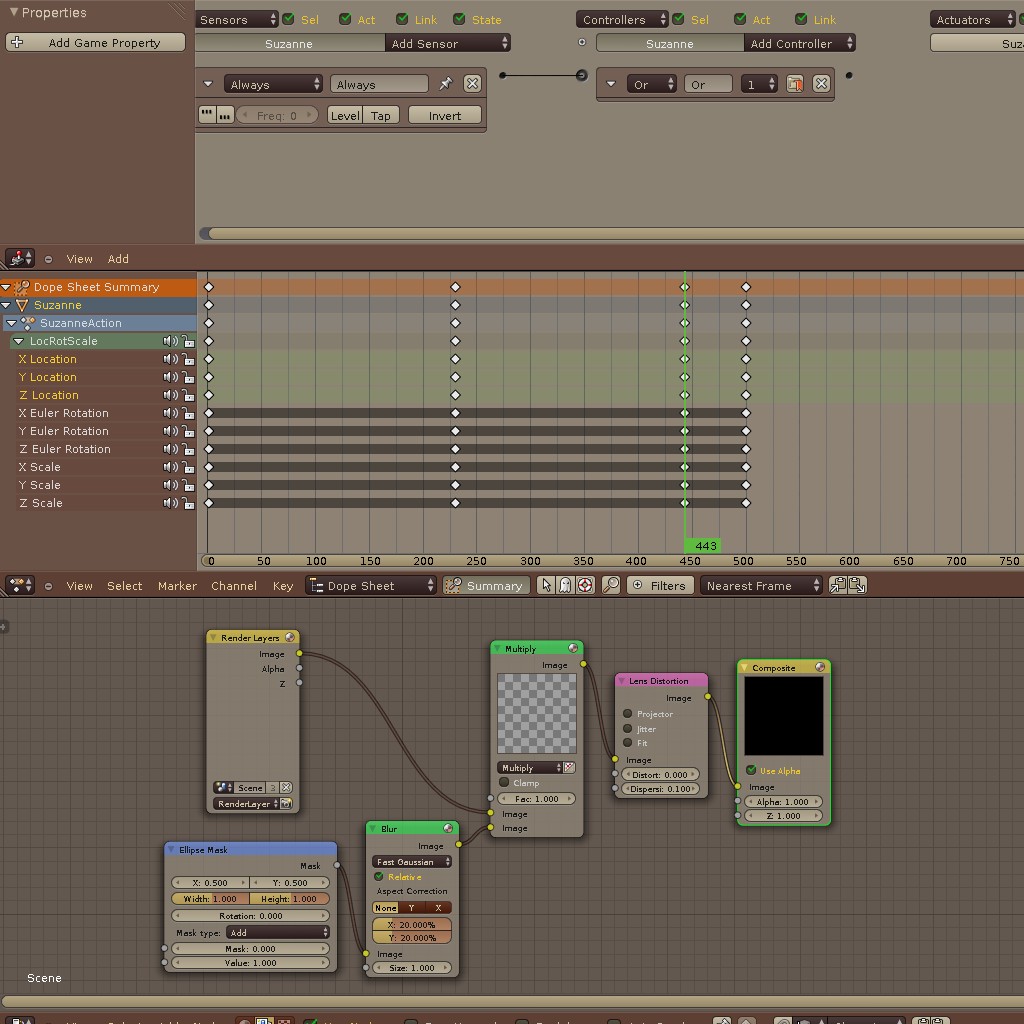Open the Marker menu
1024x1024 pixels.
point(177,586)
